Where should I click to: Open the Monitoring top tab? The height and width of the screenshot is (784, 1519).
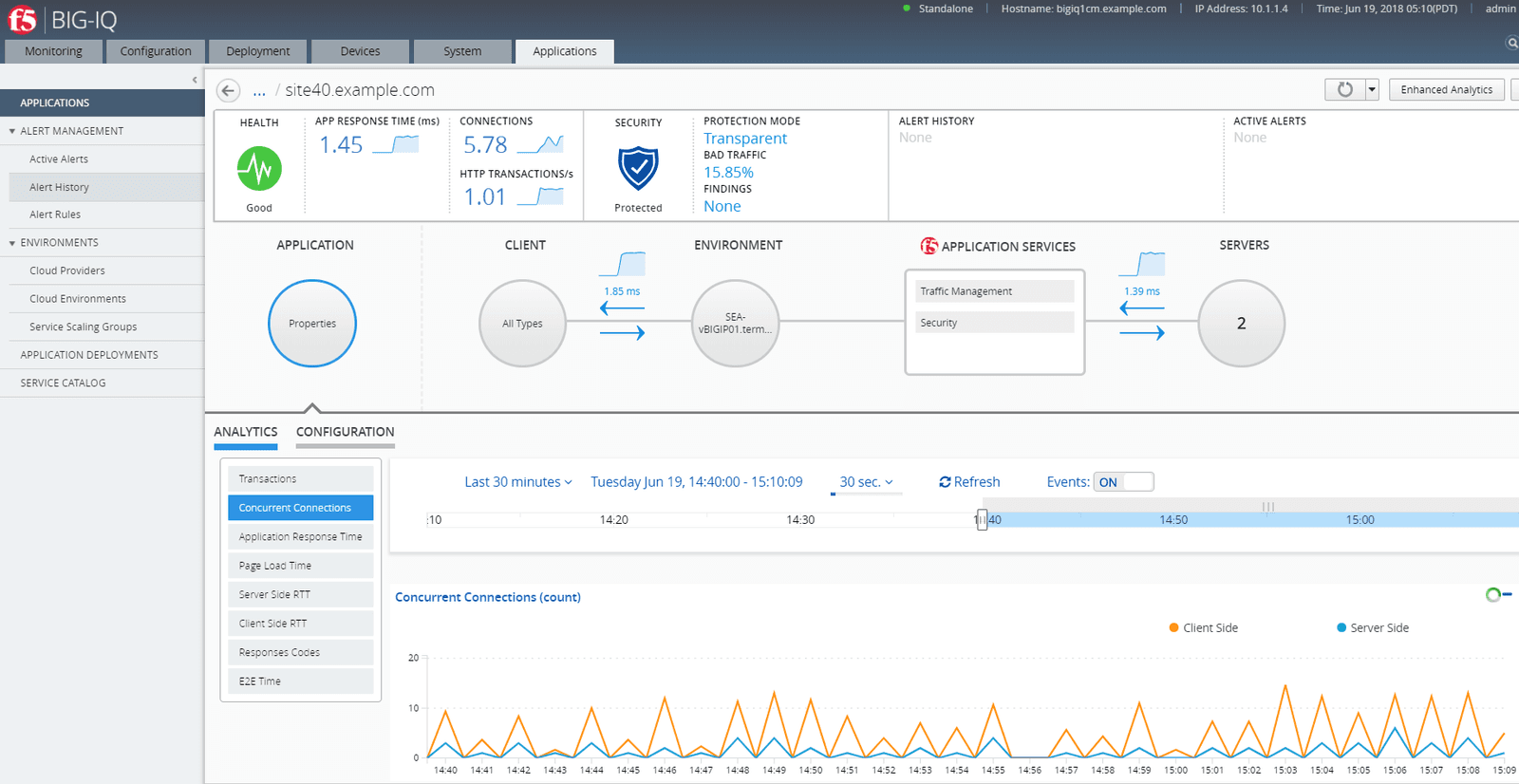point(53,51)
